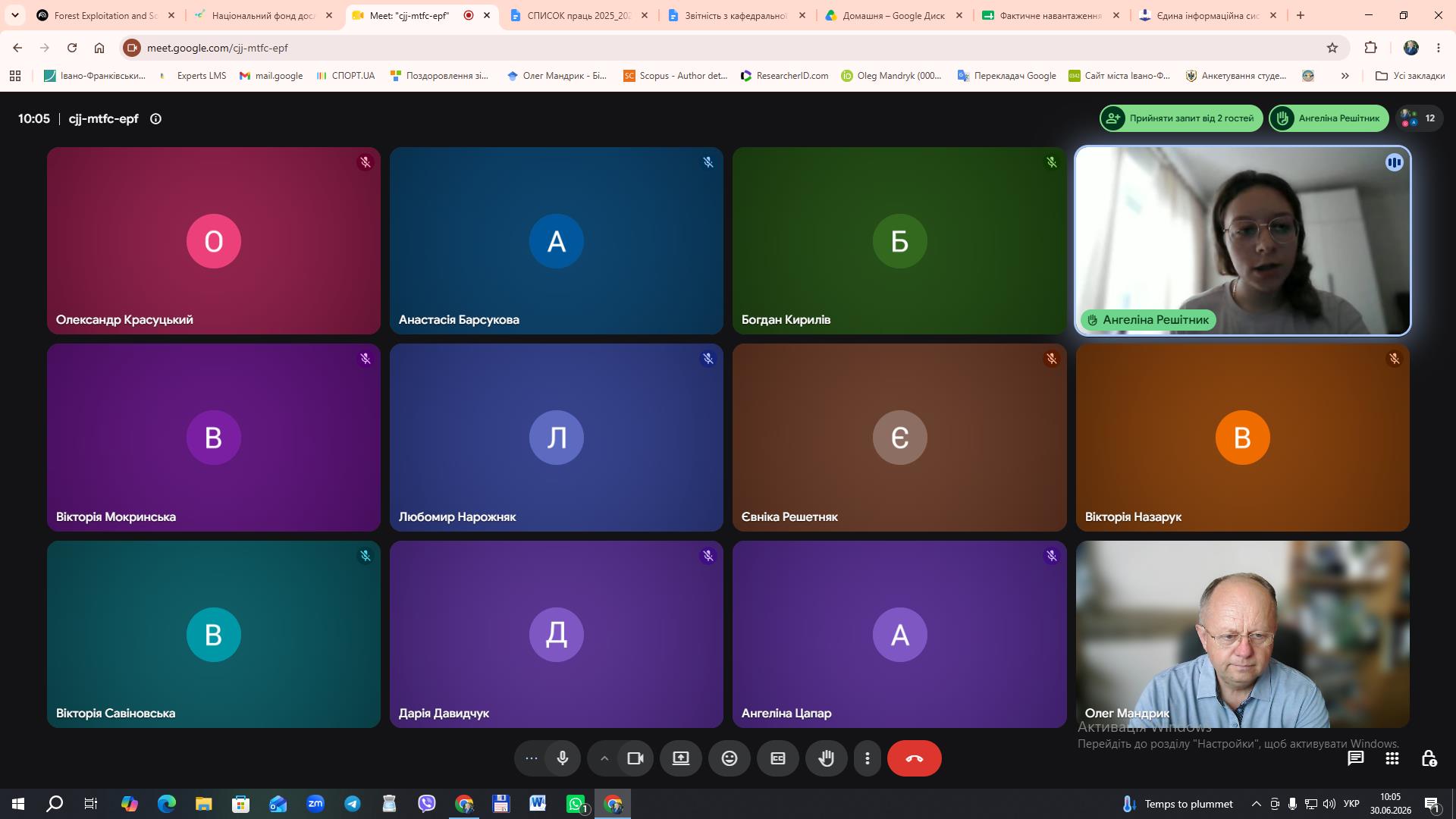The height and width of the screenshot is (819, 1456).
Task: Open the tab search dropdown arrow
Action: point(14,15)
